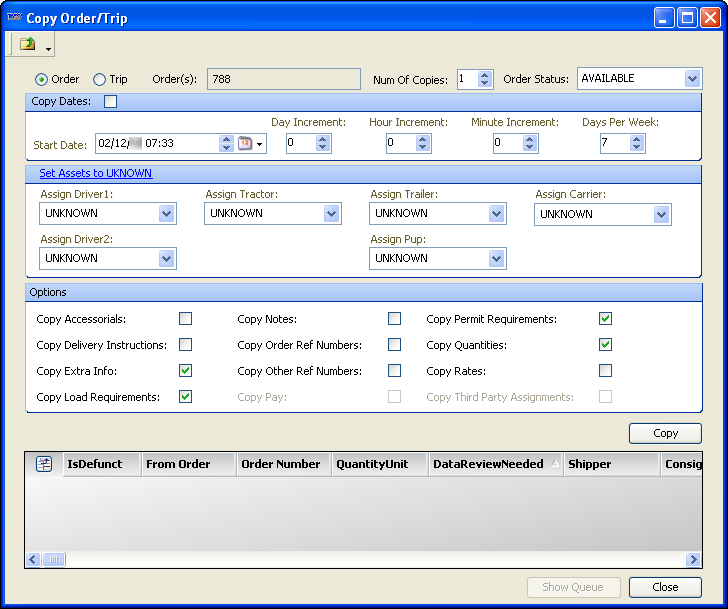
Task: Sort by the Order Number column header
Action: click(x=281, y=464)
